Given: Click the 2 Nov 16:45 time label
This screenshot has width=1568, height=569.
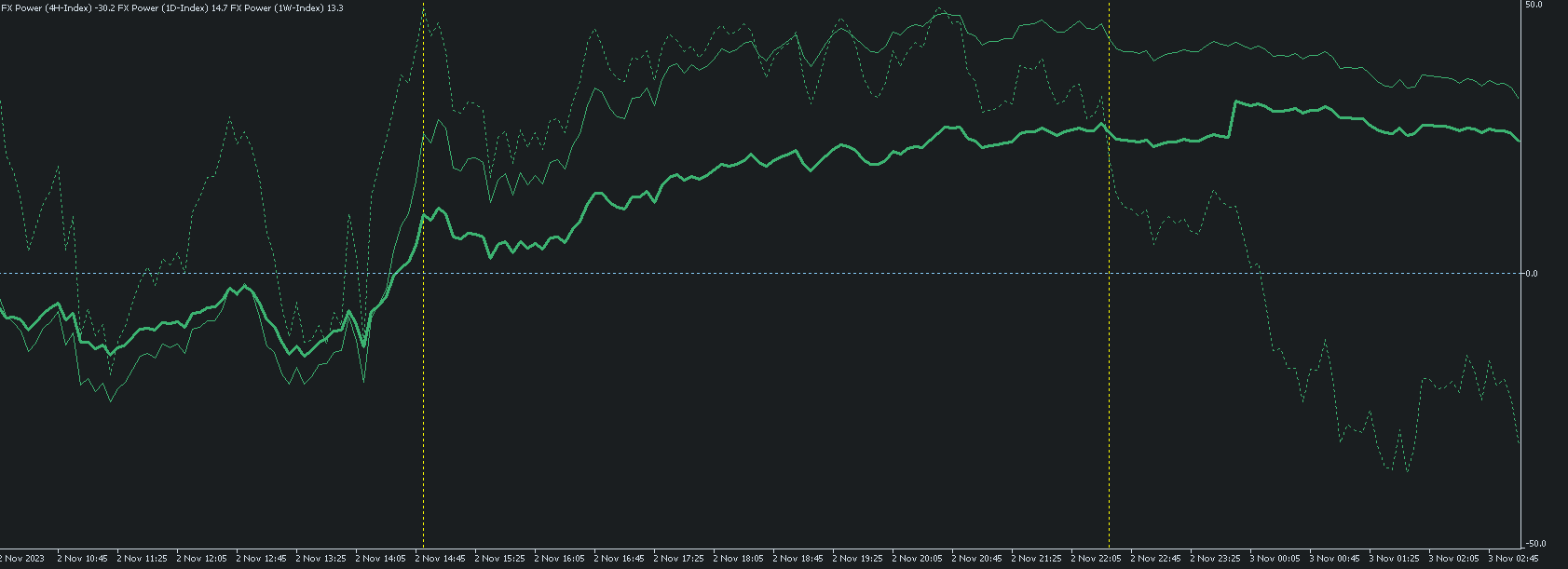Looking at the screenshot, I should pyautogui.click(x=619, y=559).
